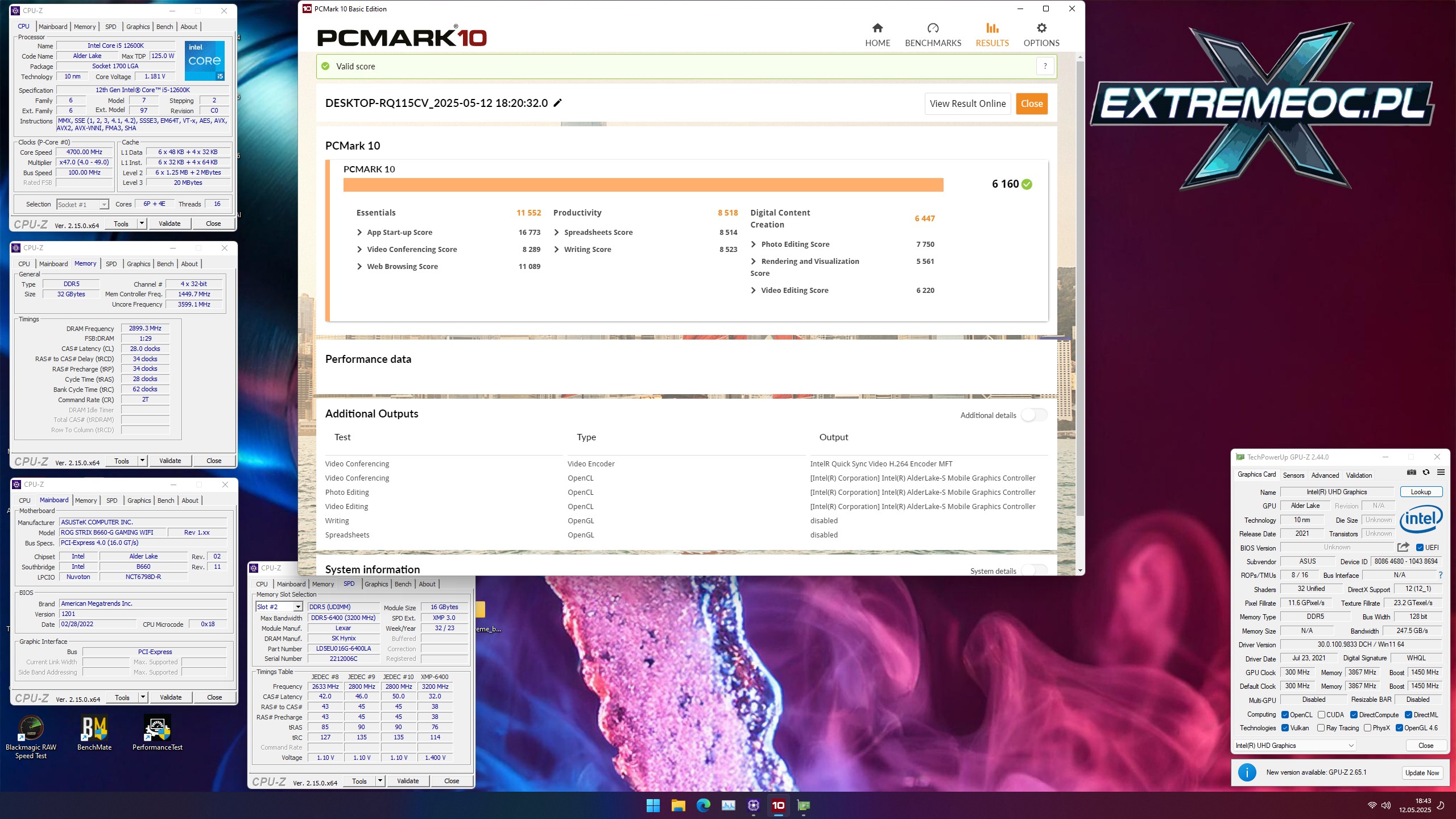Click the Intel logo in GPU-Z
Image resolution: width=1456 pixels, height=819 pixels.
(1421, 519)
